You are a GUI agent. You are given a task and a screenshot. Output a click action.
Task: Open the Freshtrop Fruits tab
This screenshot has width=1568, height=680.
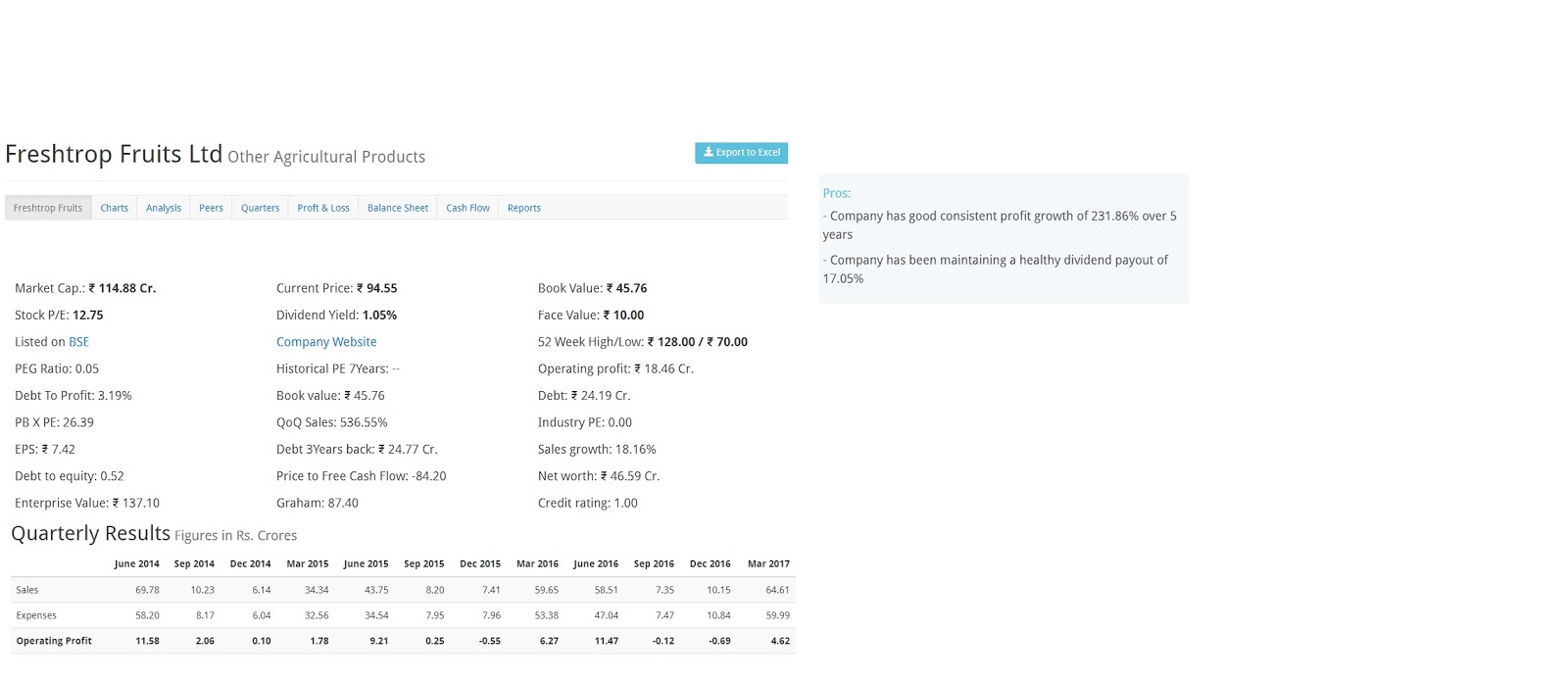(48, 208)
